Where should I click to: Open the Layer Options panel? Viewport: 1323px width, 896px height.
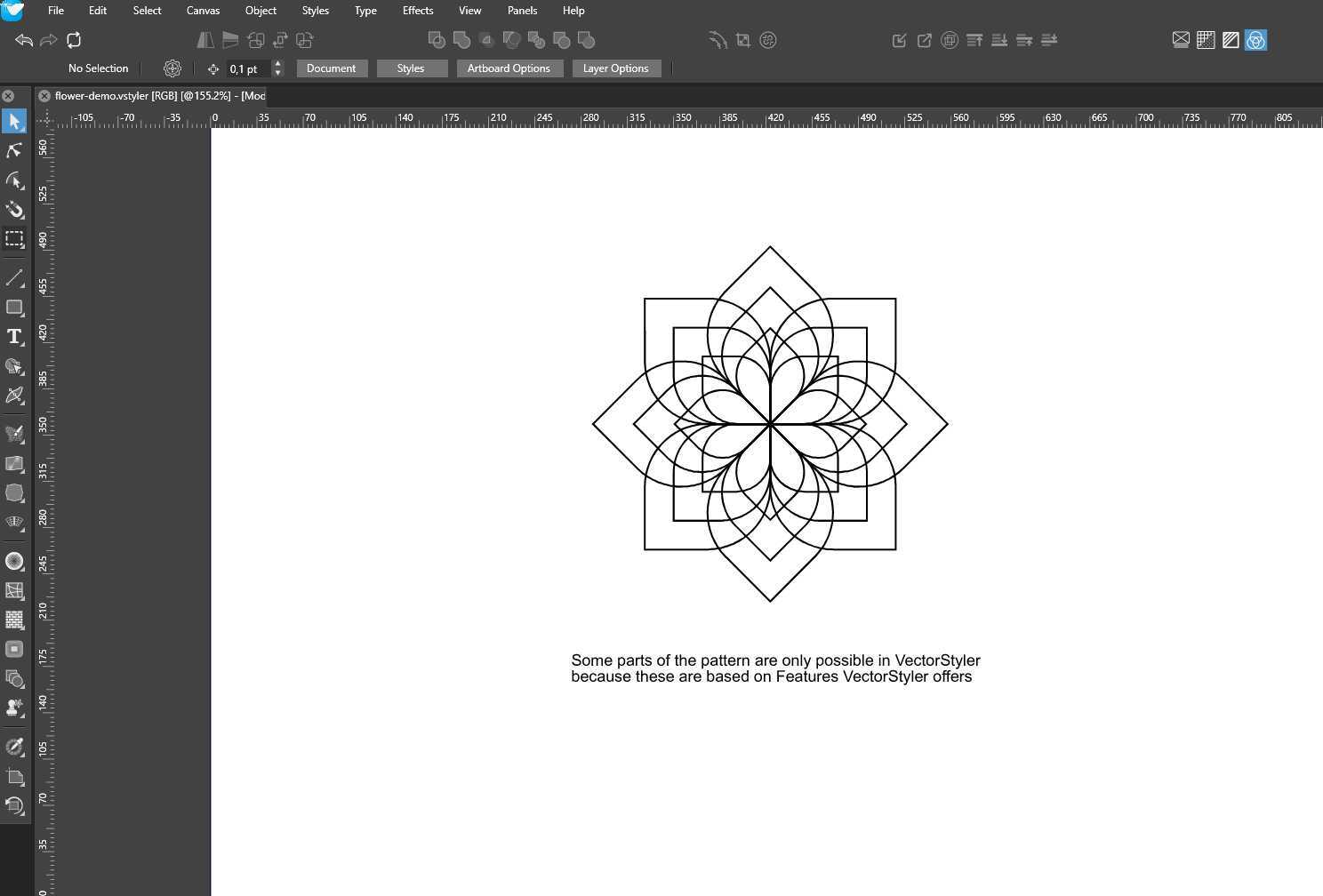coord(616,68)
